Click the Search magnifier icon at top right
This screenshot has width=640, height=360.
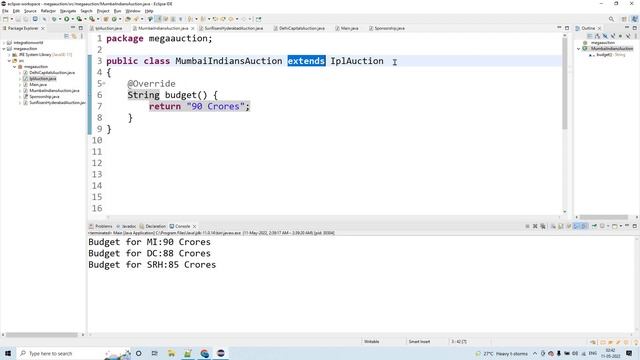point(611,19)
